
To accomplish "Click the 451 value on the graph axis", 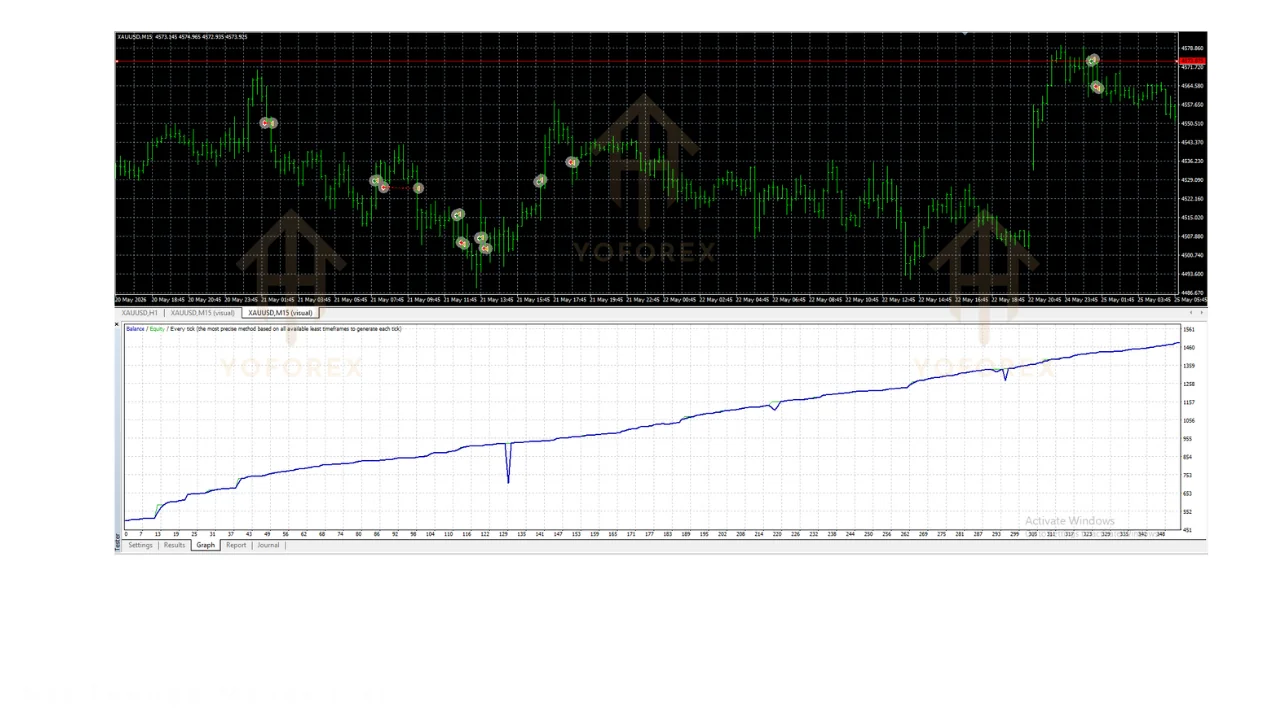I will (1188, 530).
